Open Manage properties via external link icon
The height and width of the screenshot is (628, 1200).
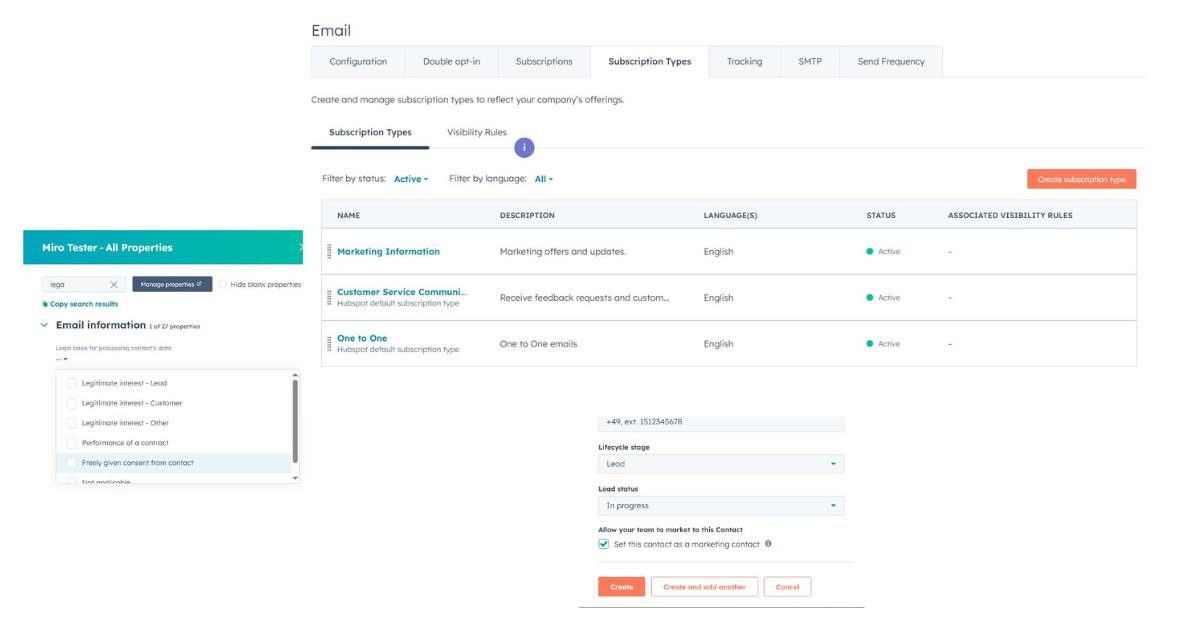tap(199, 283)
